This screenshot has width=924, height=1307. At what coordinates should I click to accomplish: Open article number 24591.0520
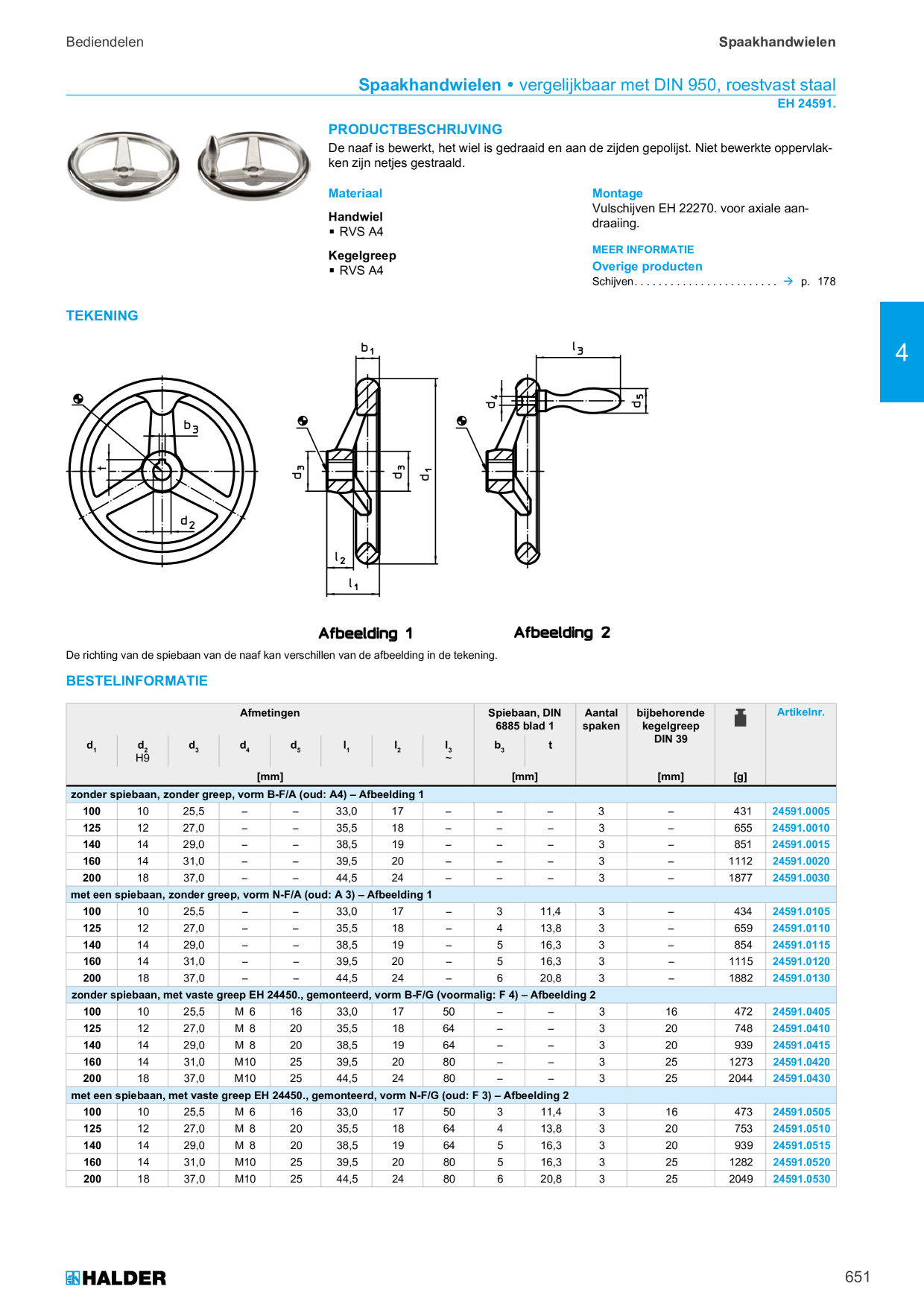click(x=800, y=1162)
